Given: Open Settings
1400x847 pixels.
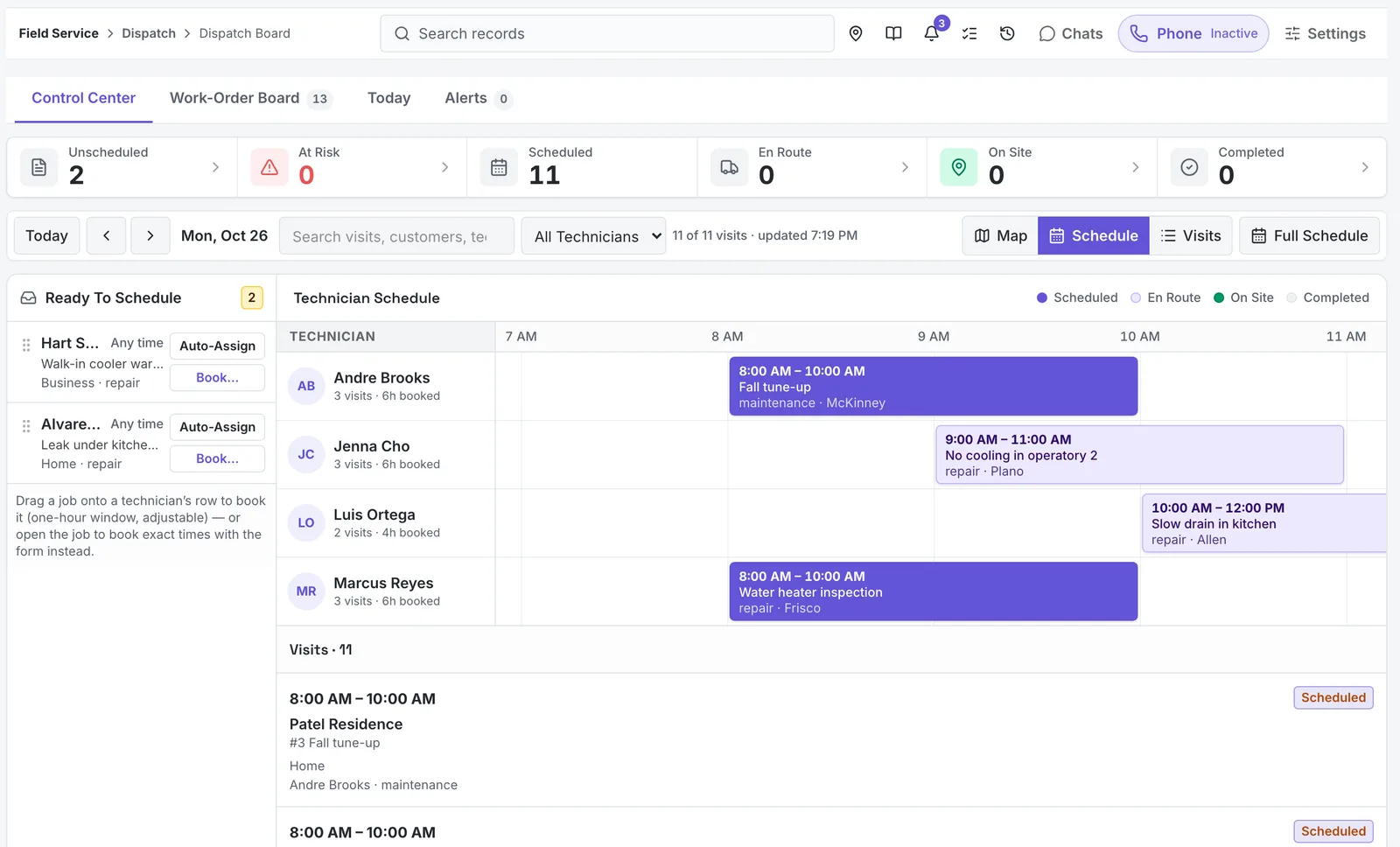Looking at the screenshot, I should point(1325,33).
